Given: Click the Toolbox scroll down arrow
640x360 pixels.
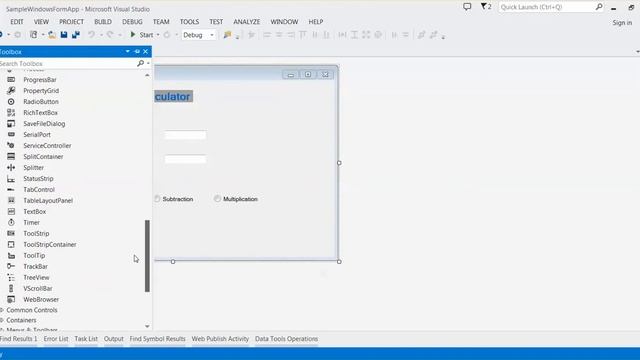Looking at the screenshot, I should click(147, 326).
